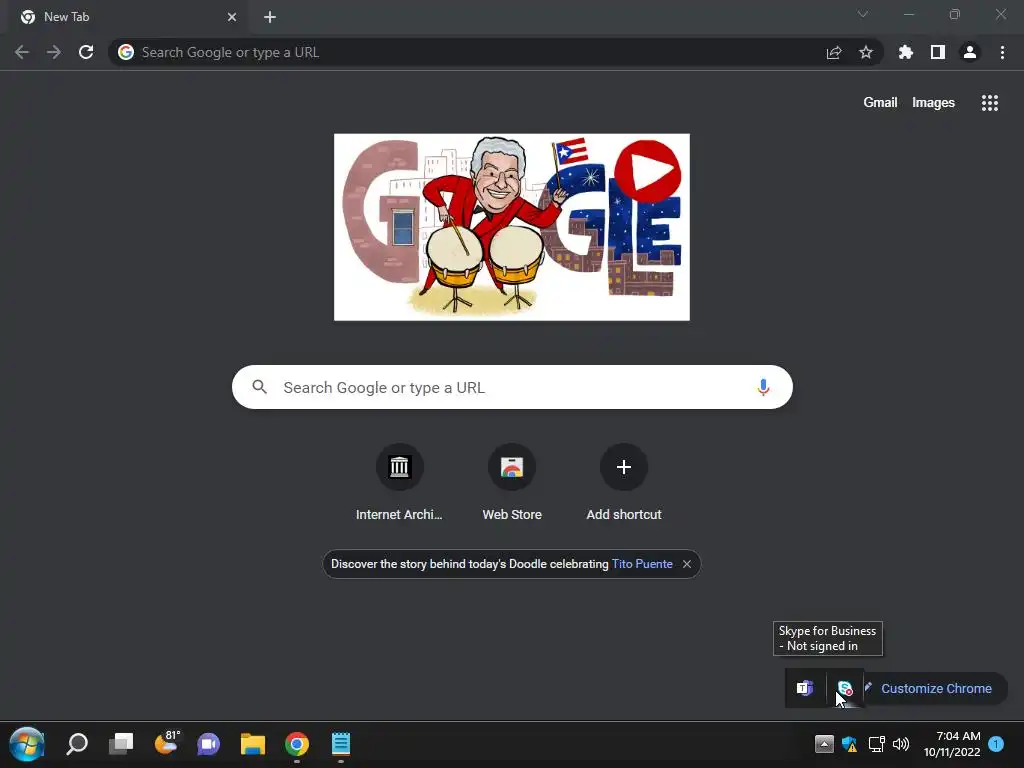Click the Chrome taskbar icon
Image resolution: width=1024 pixels, height=768 pixels.
tap(296, 744)
